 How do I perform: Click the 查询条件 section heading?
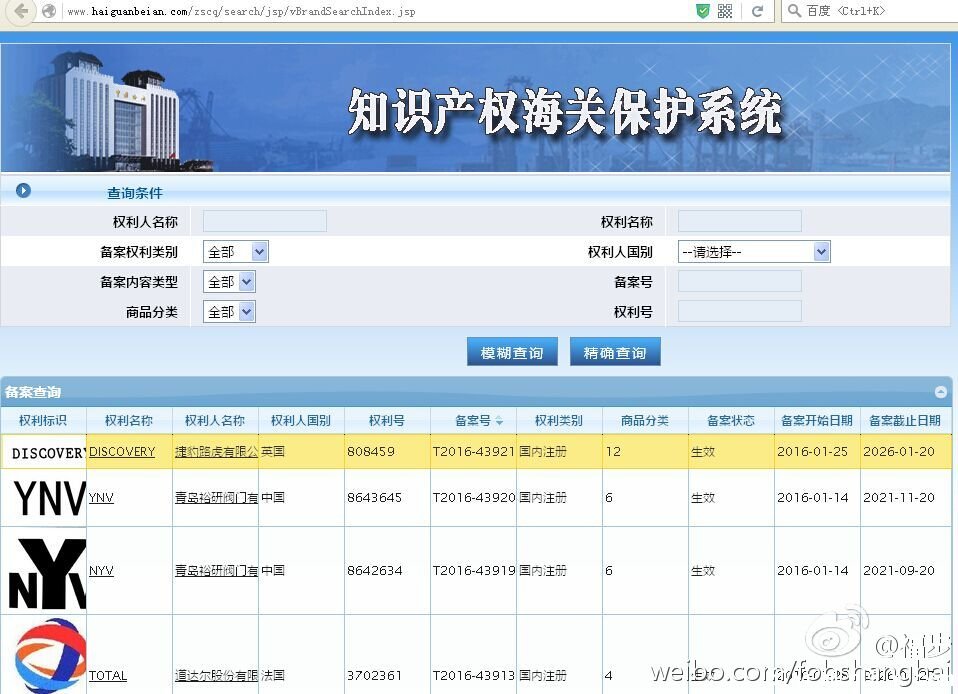point(135,193)
